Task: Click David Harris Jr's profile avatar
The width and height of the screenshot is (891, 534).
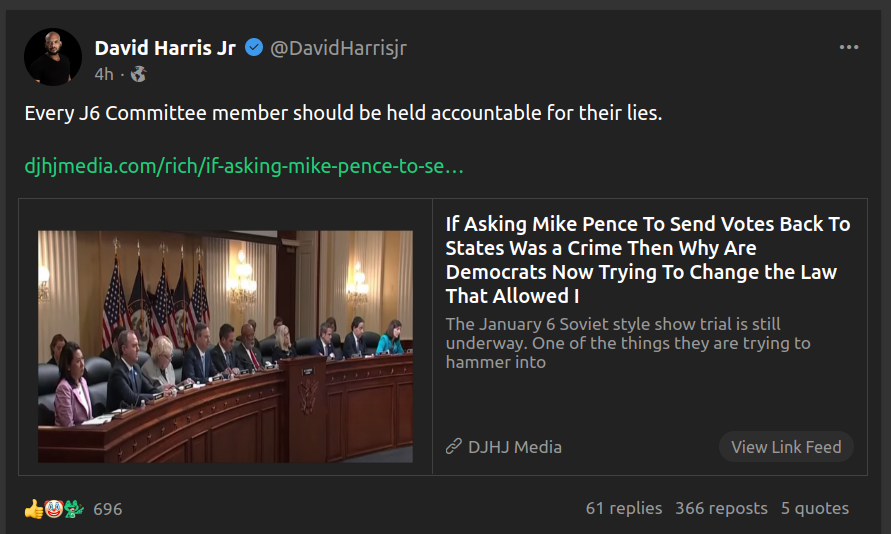Action: click(53, 57)
